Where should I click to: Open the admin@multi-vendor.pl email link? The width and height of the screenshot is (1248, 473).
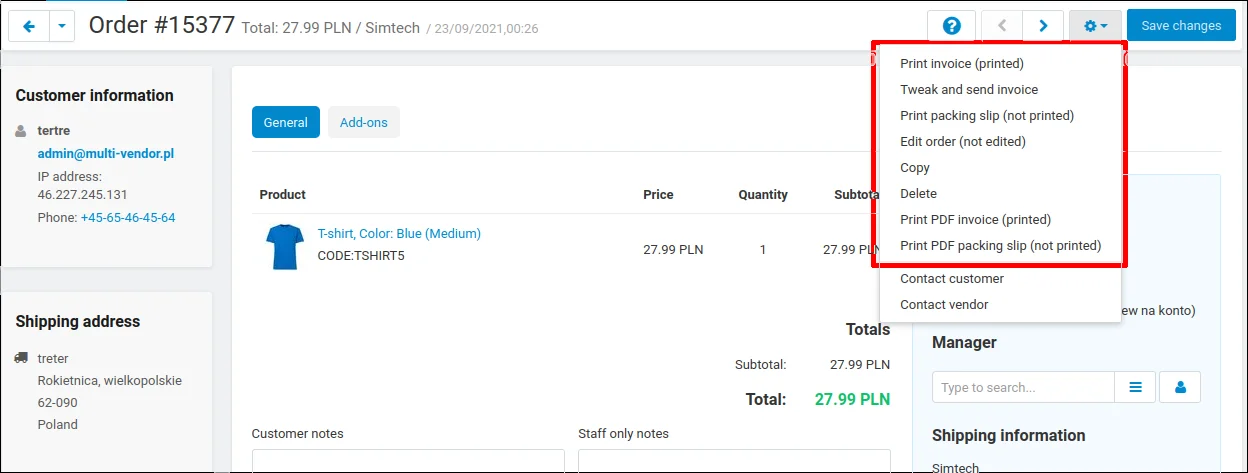tap(106, 154)
